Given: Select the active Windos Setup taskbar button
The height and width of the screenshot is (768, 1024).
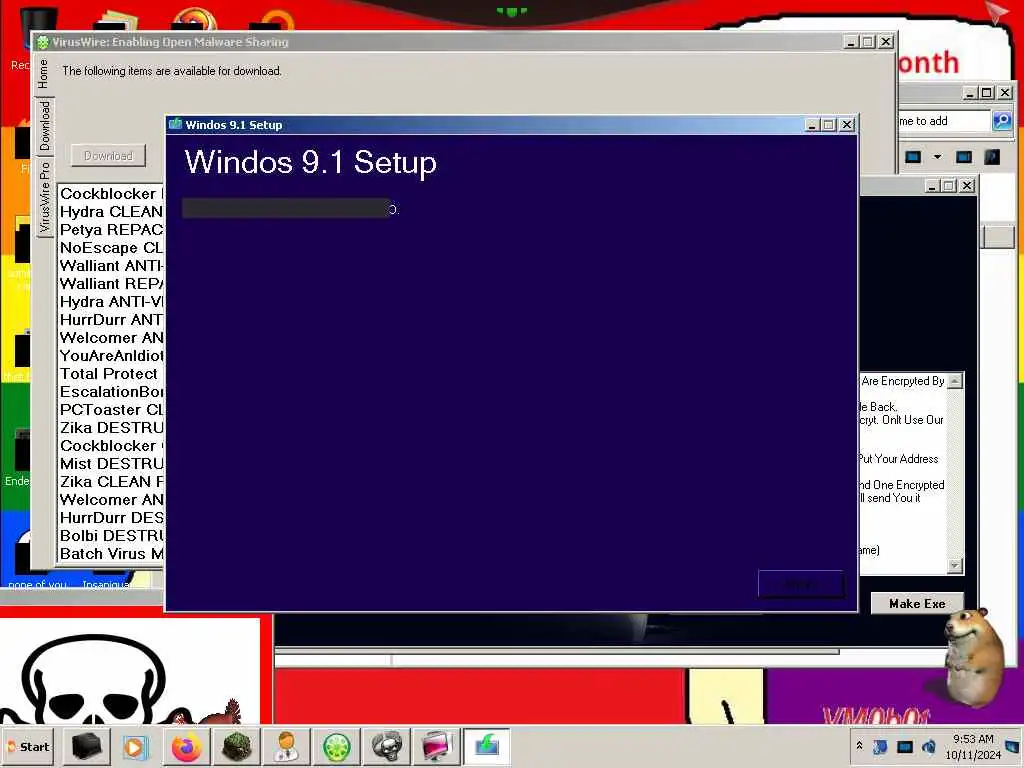Looking at the screenshot, I should coord(487,746).
